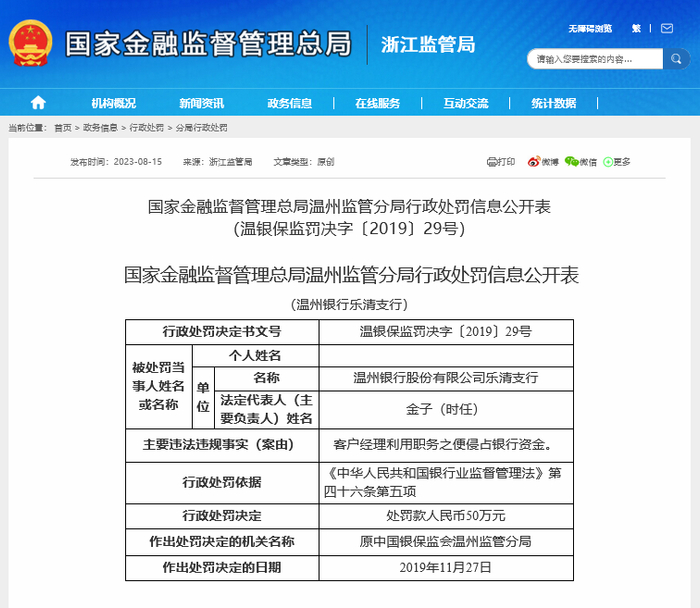700x608 pixels.
Task: Click the 行政处罚 breadcrumb link
Action: (x=147, y=128)
